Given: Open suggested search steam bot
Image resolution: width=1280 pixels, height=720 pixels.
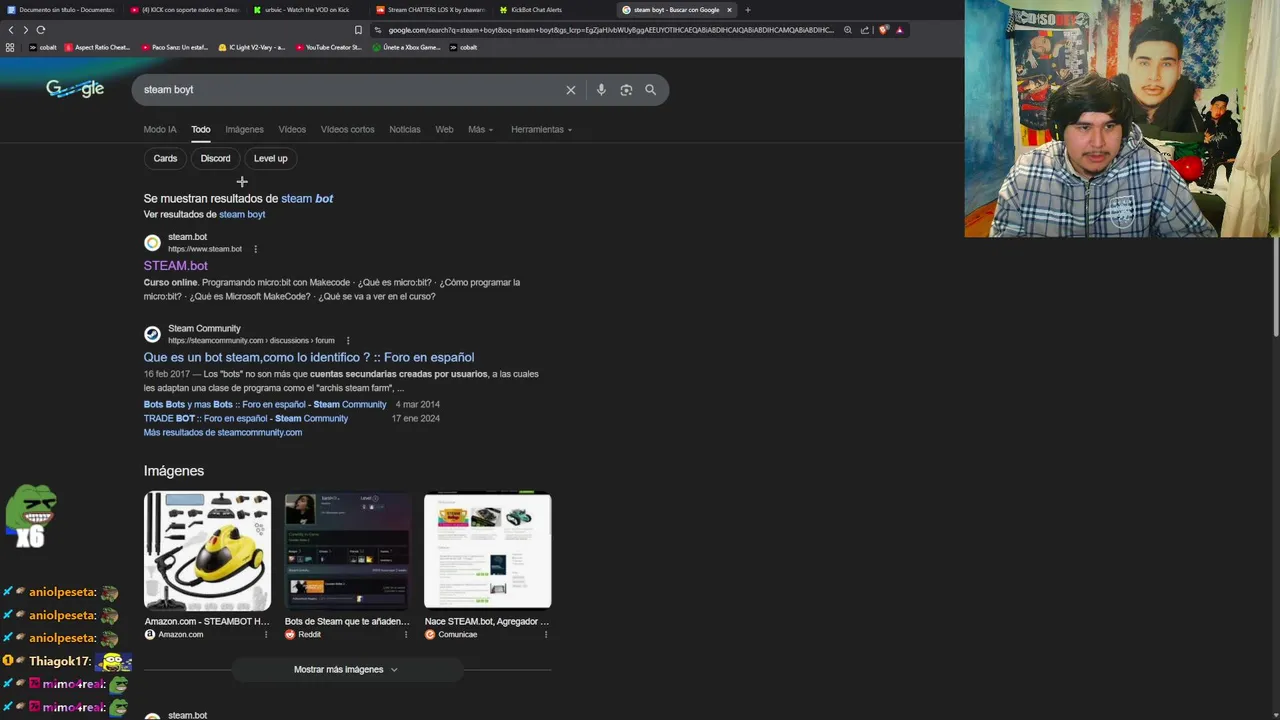Looking at the screenshot, I should point(307,198).
